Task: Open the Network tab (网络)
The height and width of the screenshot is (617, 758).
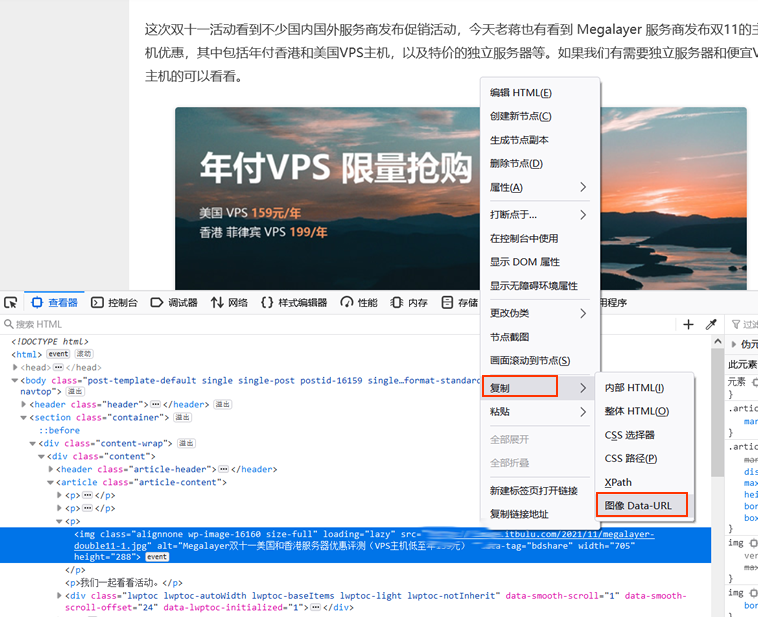Action: [229, 303]
